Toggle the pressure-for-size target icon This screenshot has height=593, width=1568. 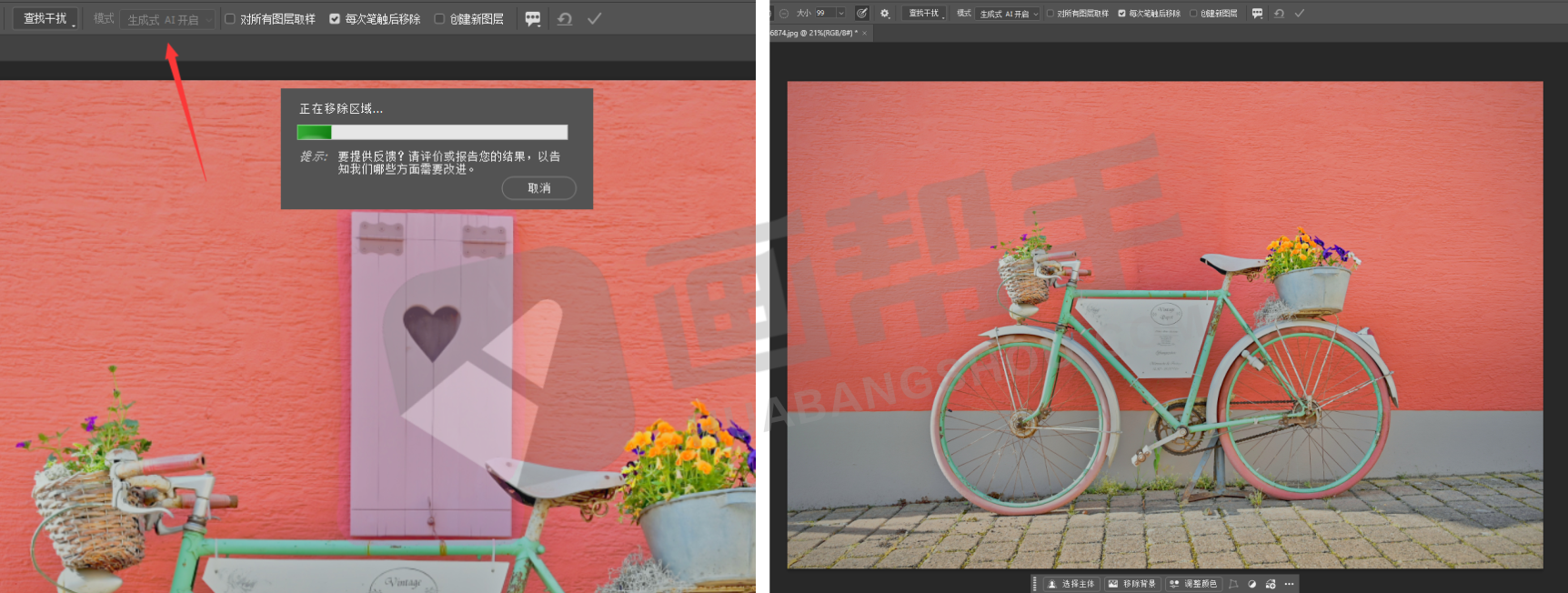[861, 14]
